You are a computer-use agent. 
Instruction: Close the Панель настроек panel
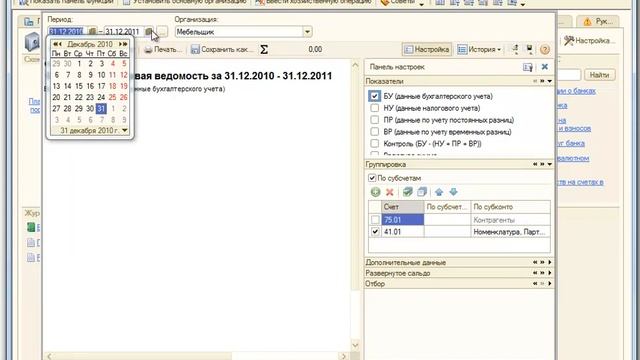[x=544, y=67]
